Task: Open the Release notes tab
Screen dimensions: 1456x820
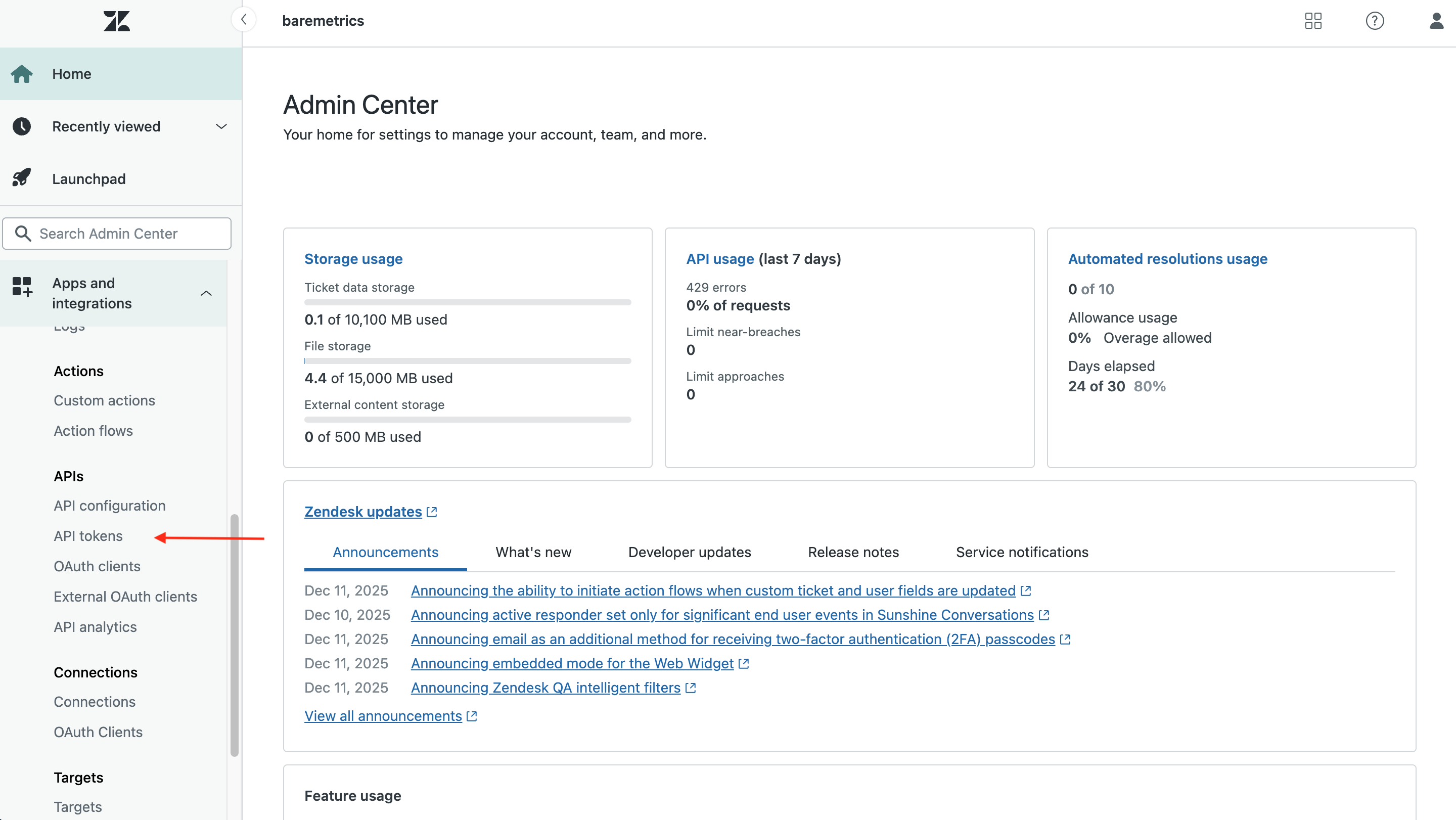Action: coord(853,552)
